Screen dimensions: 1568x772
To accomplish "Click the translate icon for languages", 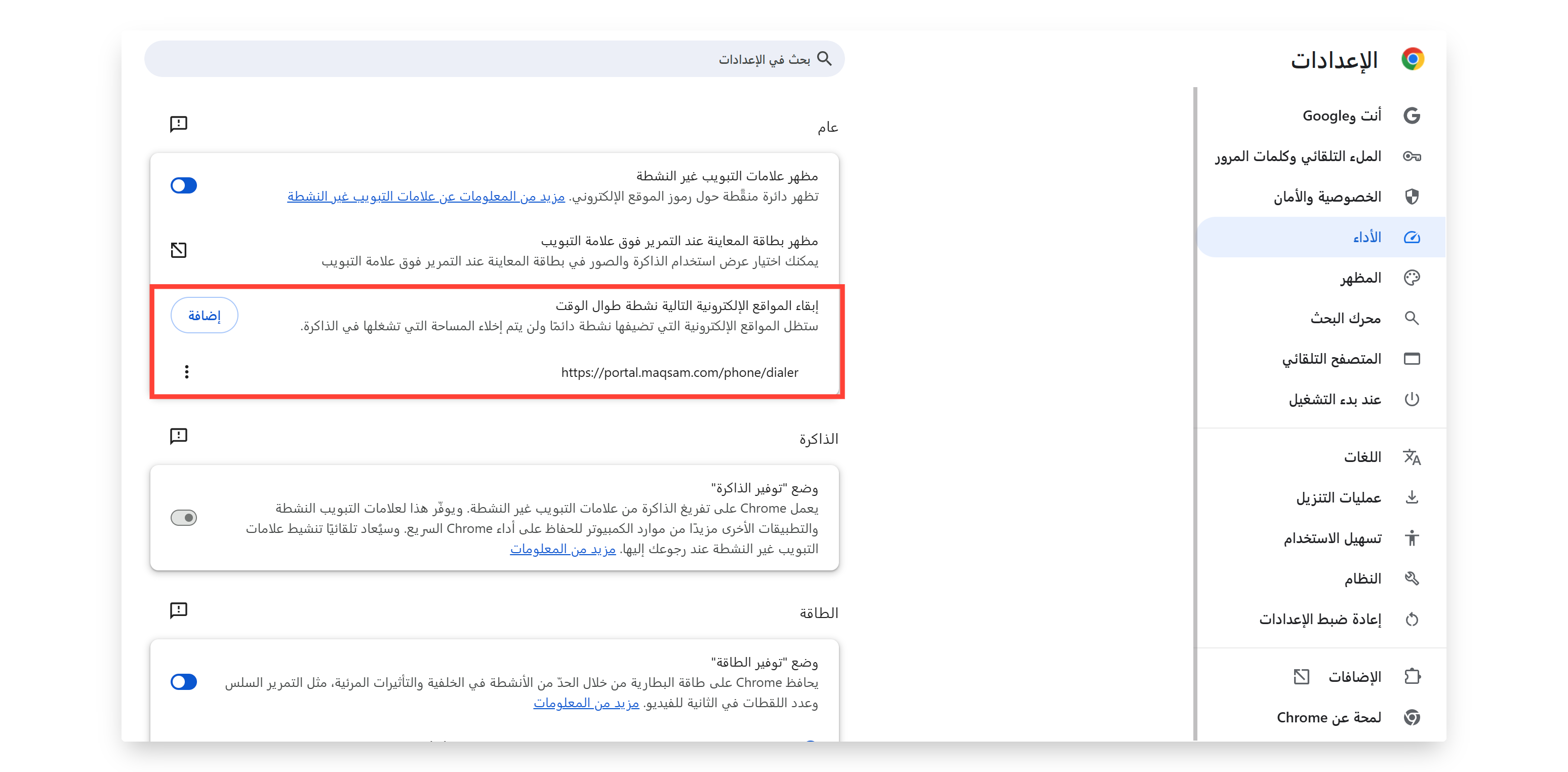I will point(1412,457).
